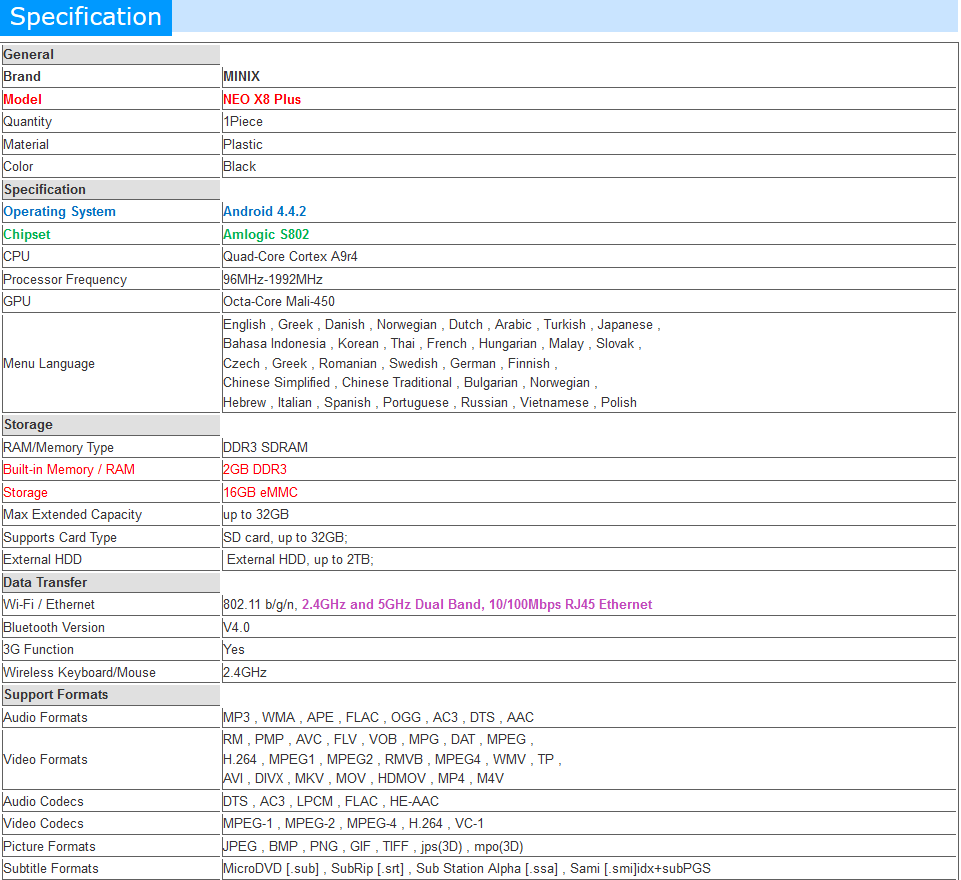Click the Menu Language label
961x880 pixels.
point(49,364)
